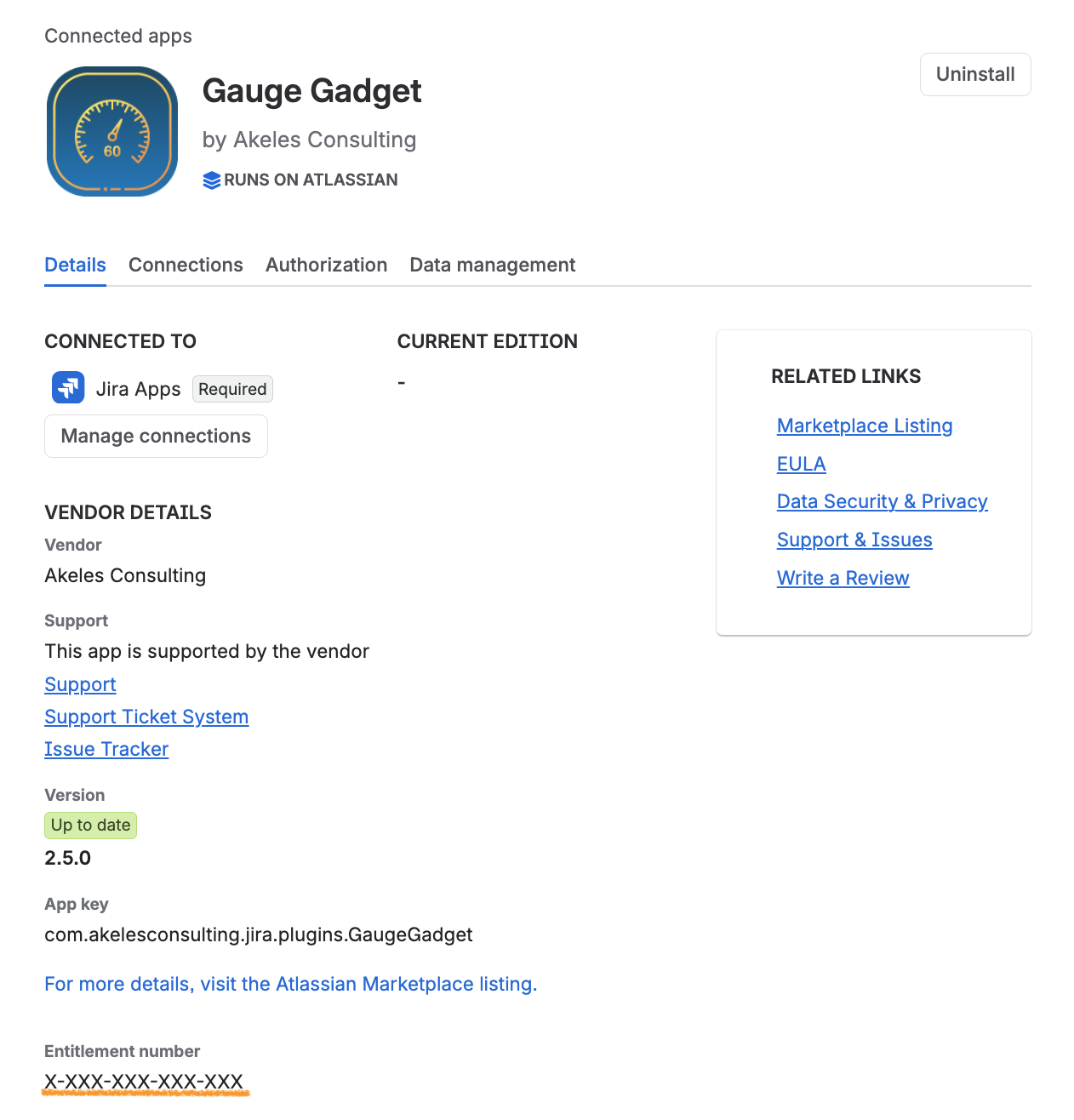Screen dimensions: 1074x1120
Task: Click the Entitlement number label
Action: [122, 1051]
